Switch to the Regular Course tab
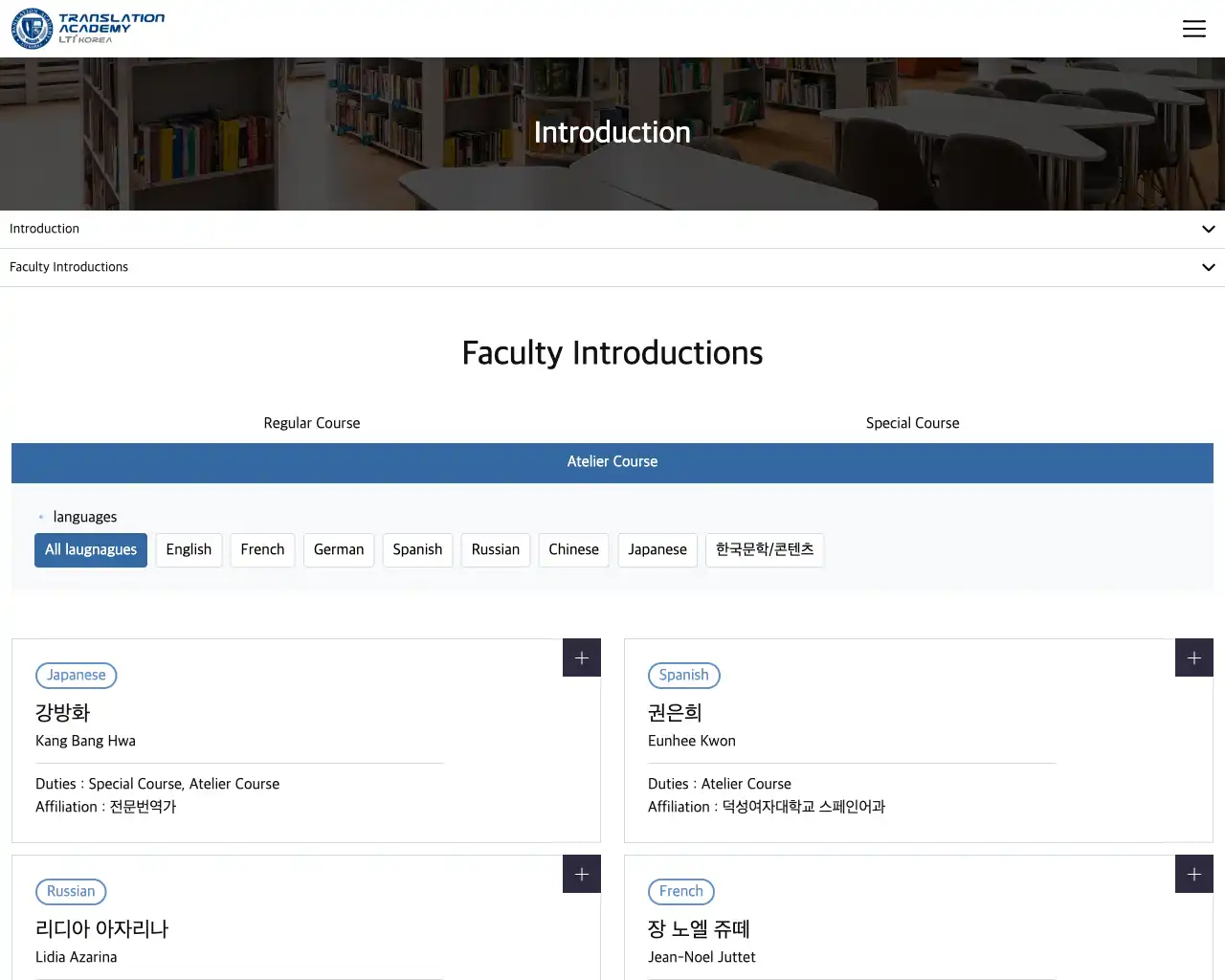 [312, 423]
